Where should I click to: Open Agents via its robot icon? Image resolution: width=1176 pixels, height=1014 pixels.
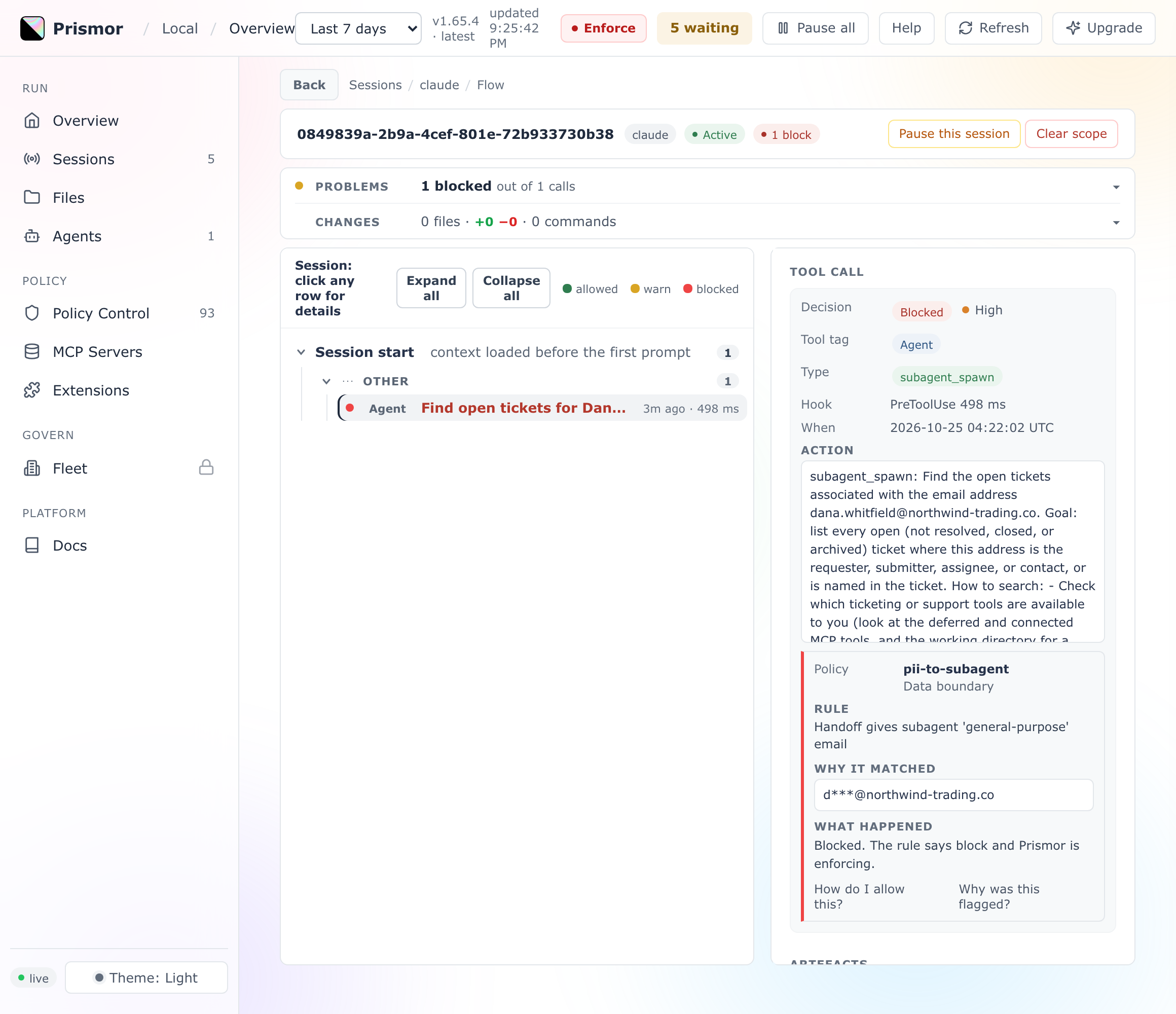point(32,236)
